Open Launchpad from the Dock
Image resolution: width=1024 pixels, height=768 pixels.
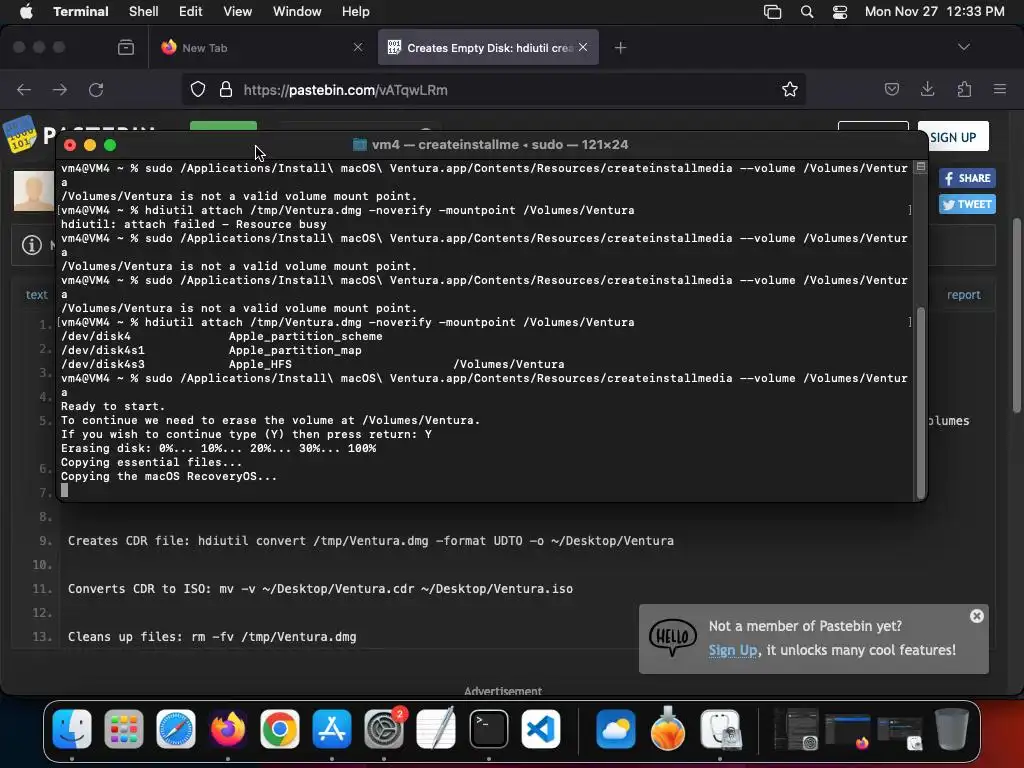point(123,728)
